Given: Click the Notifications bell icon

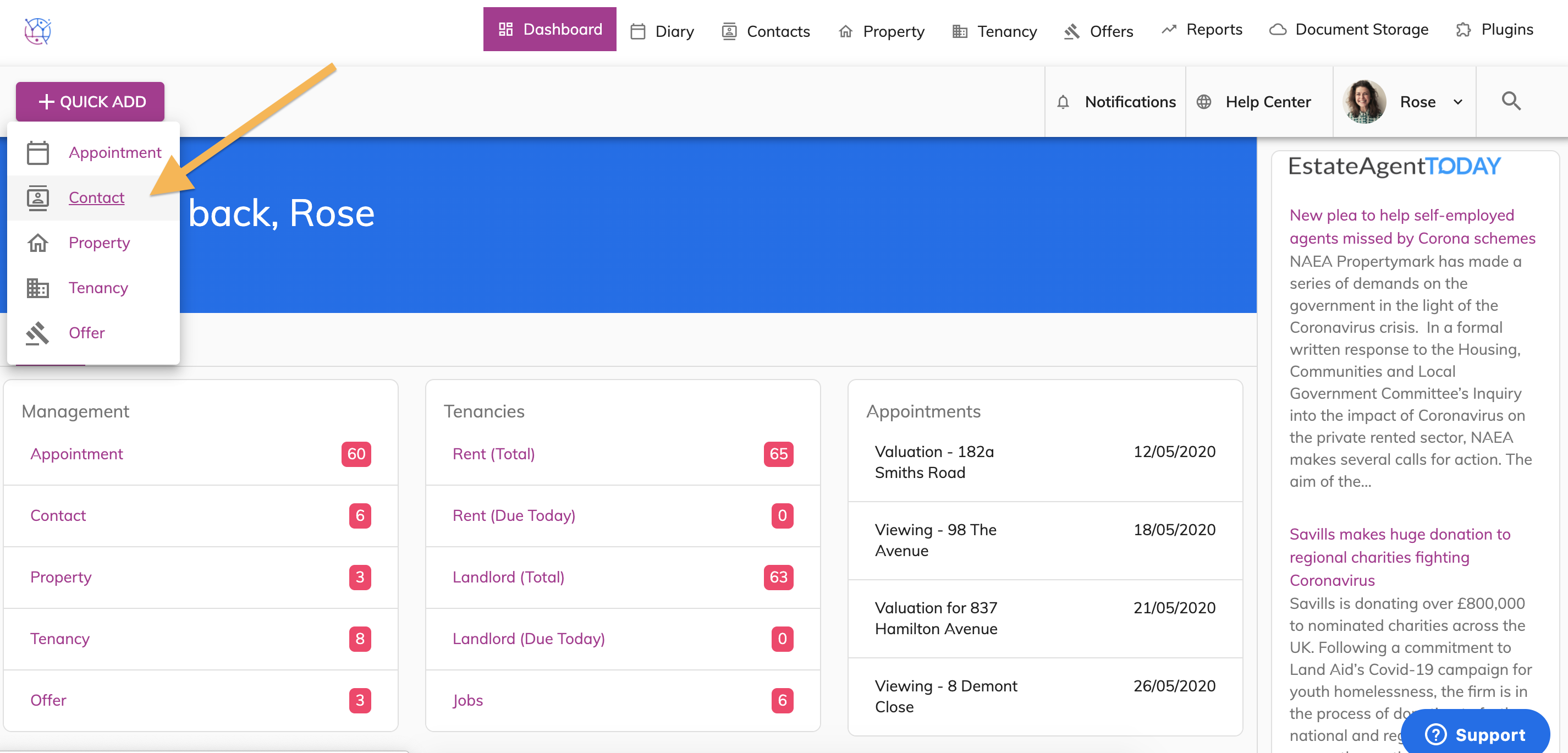Looking at the screenshot, I should (x=1063, y=102).
